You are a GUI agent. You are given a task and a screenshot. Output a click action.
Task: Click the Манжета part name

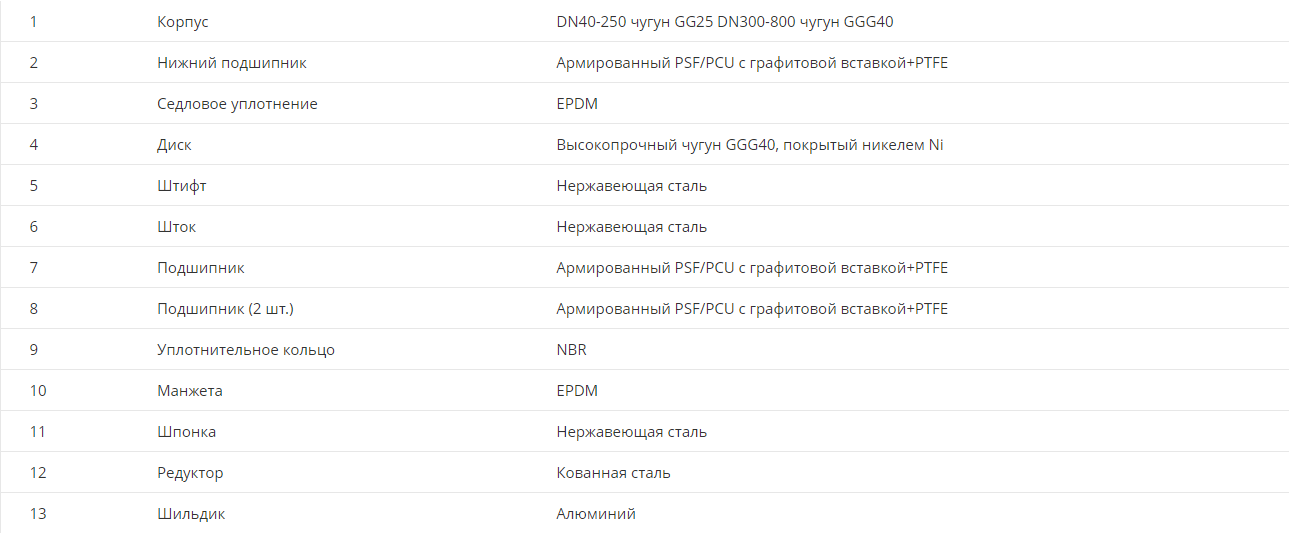[190, 391]
